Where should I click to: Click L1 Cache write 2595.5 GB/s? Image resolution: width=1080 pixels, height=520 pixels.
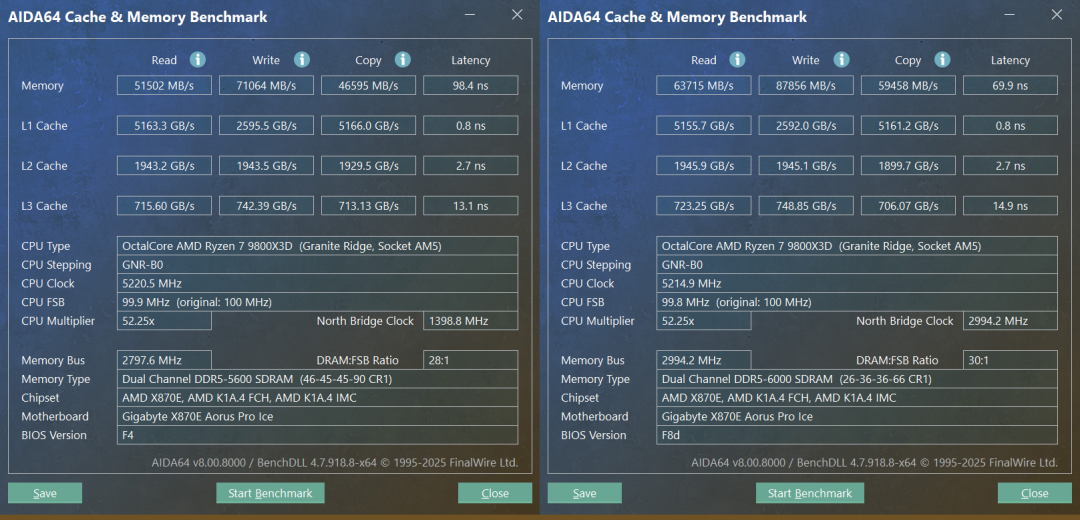(x=266, y=125)
